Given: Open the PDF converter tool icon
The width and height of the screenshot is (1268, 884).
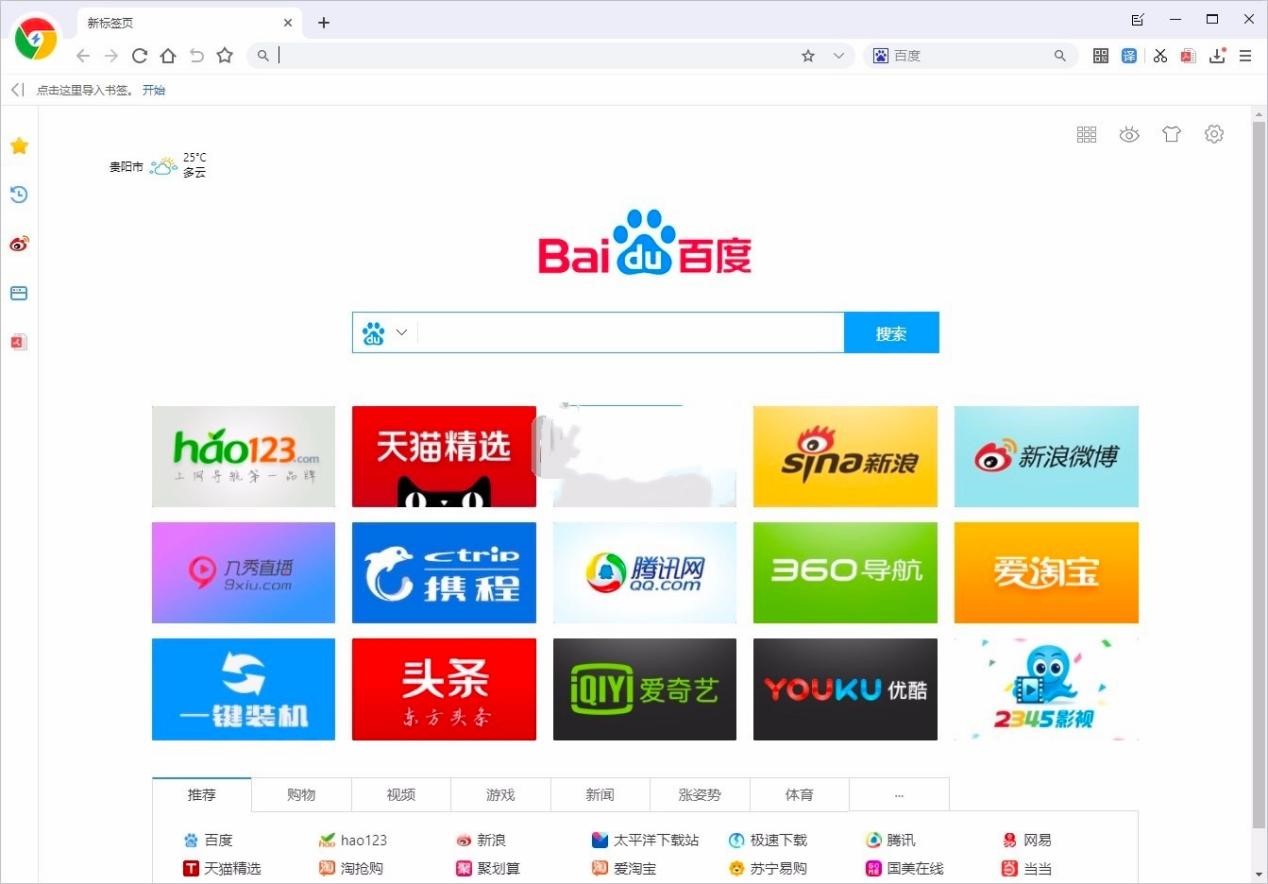Looking at the screenshot, I should [x=1188, y=55].
